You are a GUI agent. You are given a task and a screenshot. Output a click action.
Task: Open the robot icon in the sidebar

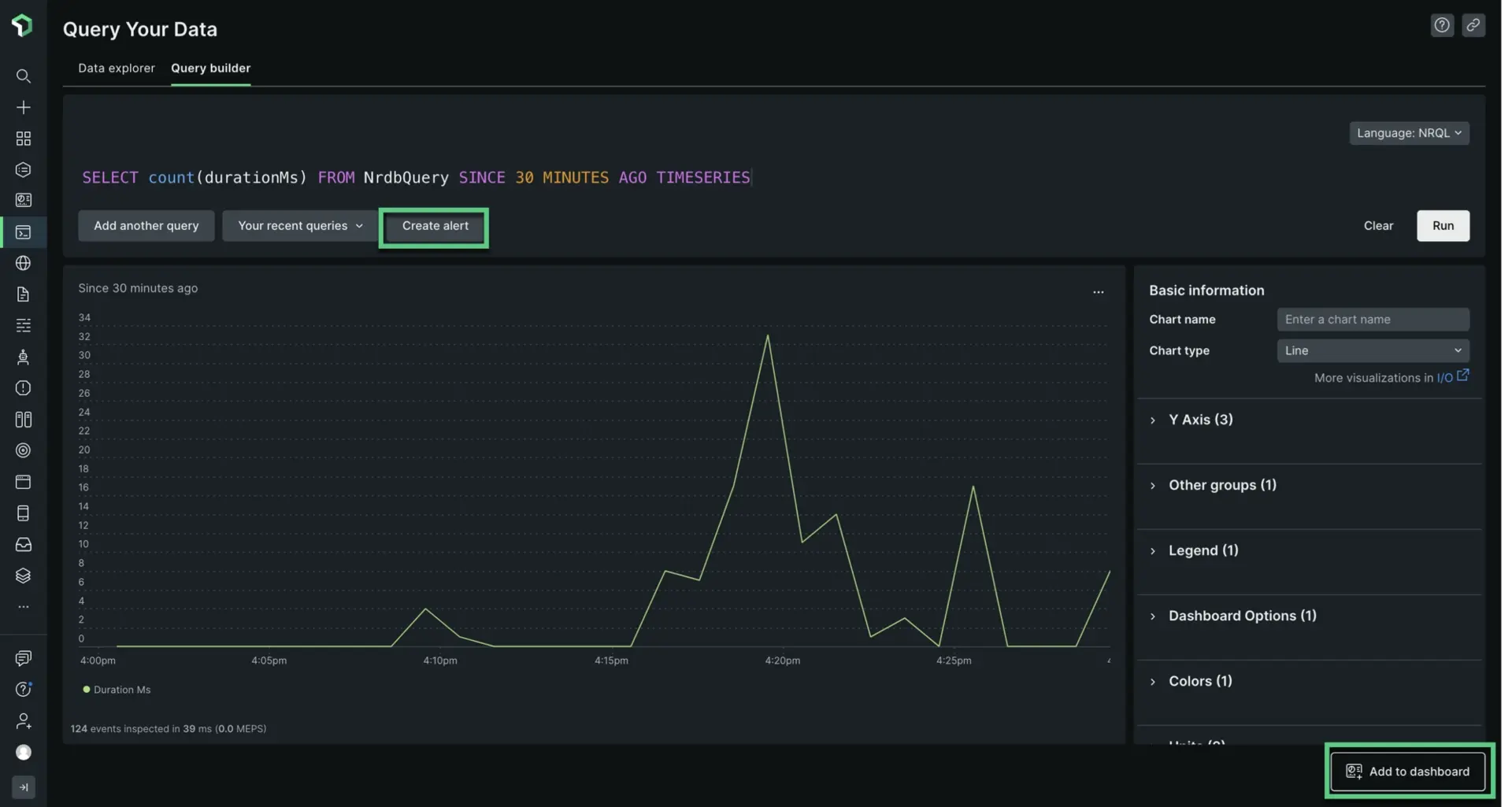click(x=24, y=357)
